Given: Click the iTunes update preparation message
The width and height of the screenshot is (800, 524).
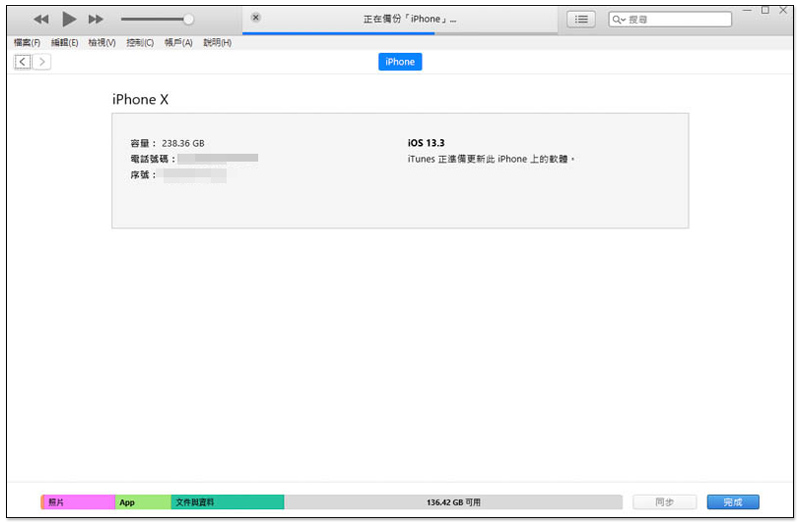Looking at the screenshot, I should tap(491, 159).
